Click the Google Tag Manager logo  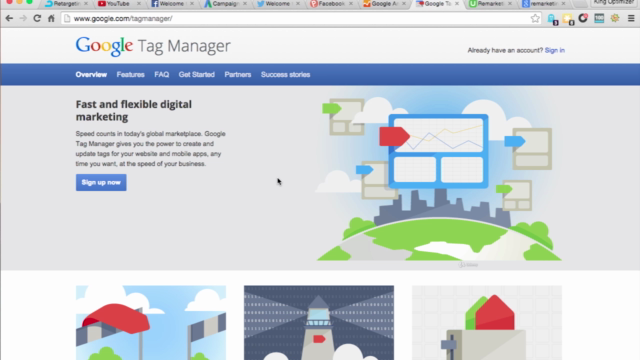click(x=153, y=46)
